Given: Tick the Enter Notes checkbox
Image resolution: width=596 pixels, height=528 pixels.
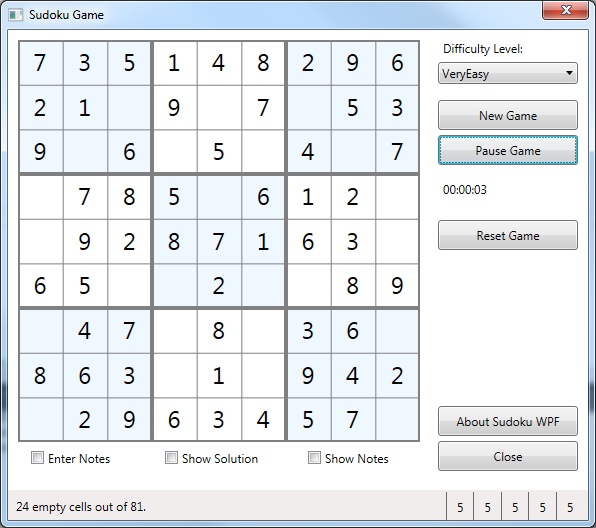Looking at the screenshot, I should pyautogui.click(x=37, y=458).
